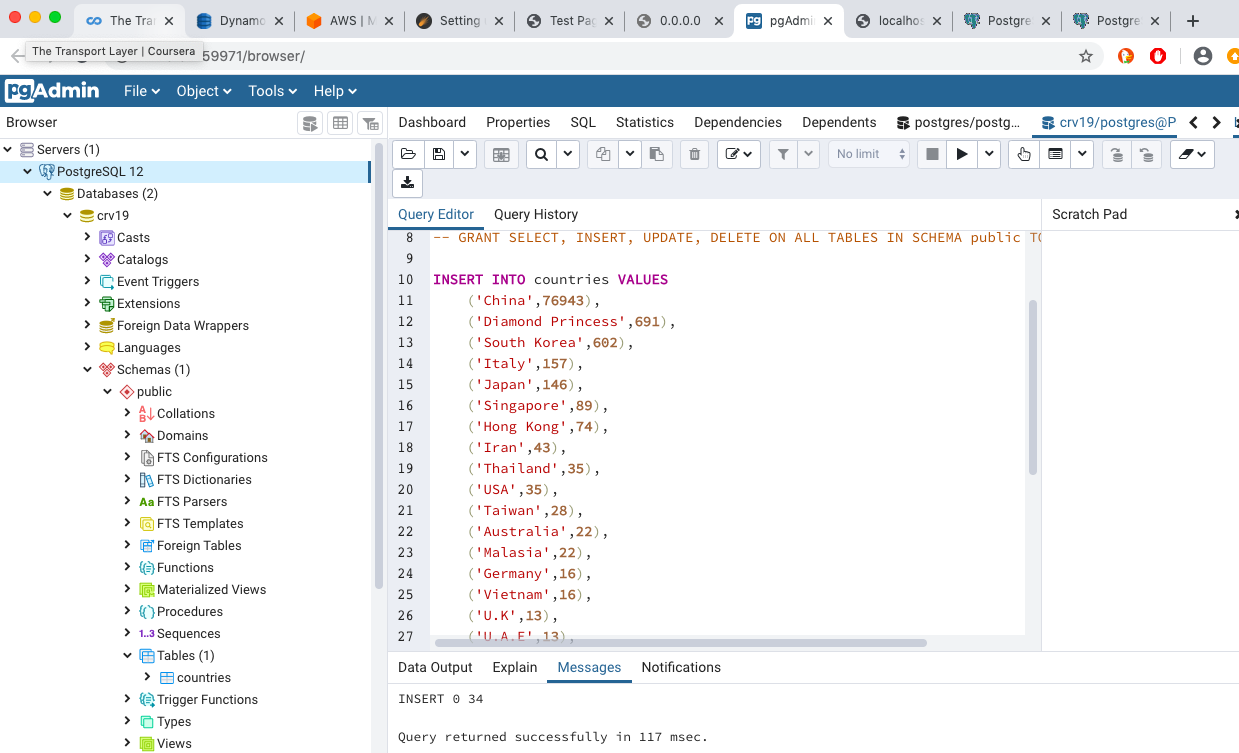Image resolution: width=1239 pixels, height=753 pixels.
Task: Click the Browser tree vertical scrollbar
Action: 377,365
